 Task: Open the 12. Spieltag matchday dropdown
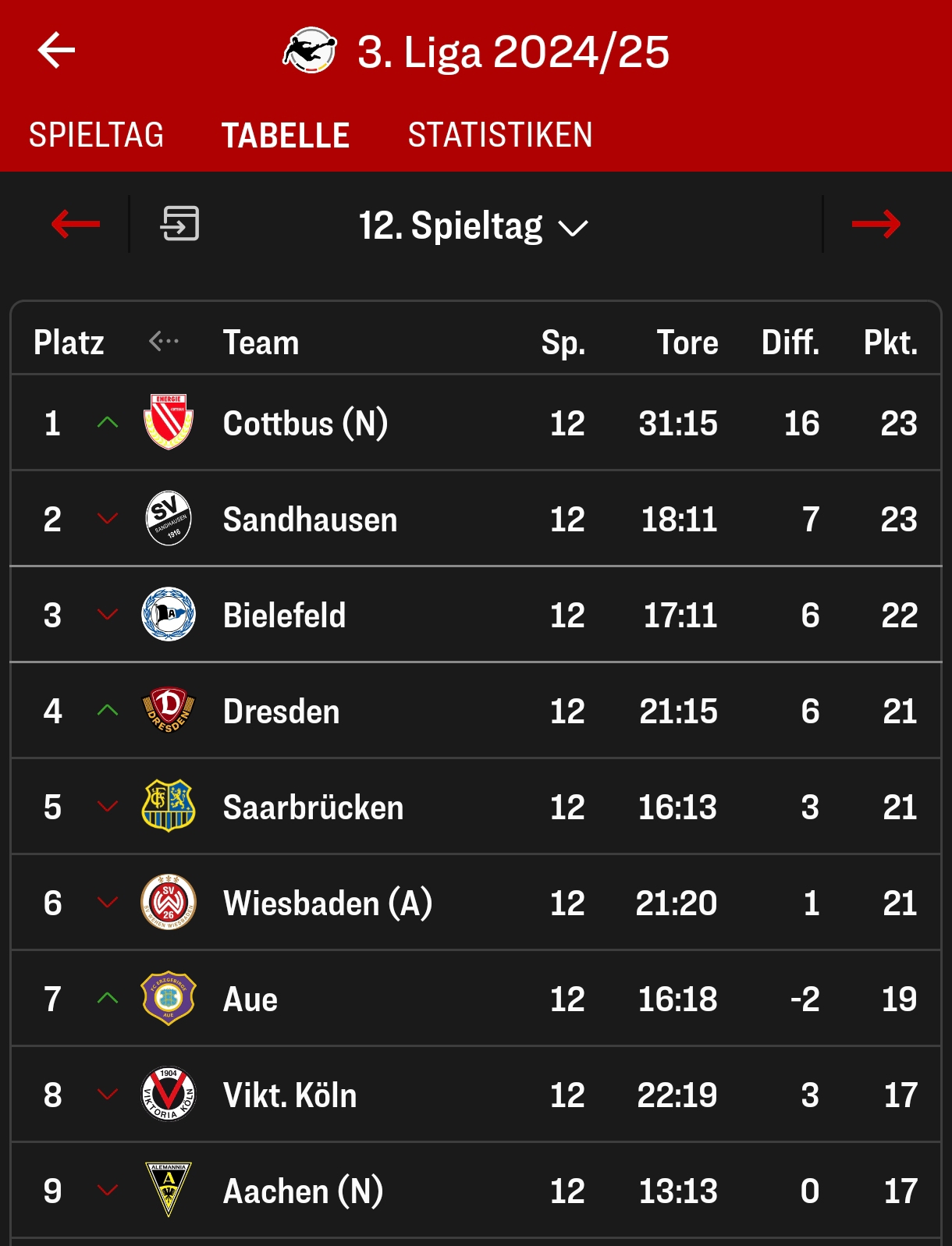[x=473, y=226]
